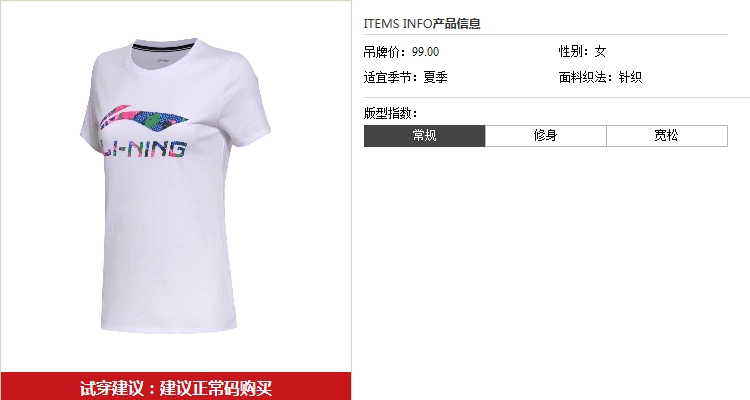
Task: Click the 针织 fabric value
Action: point(630,77)
